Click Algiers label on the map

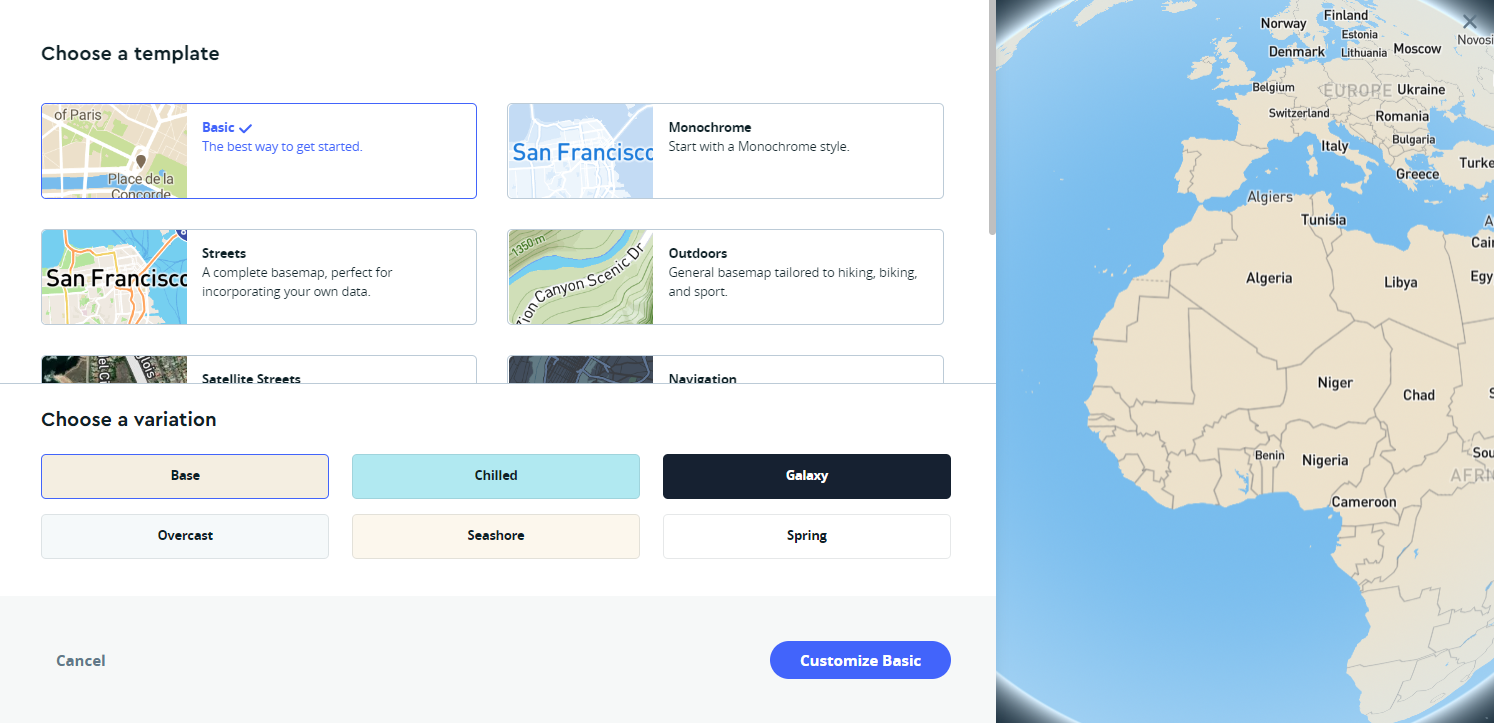coord(1270,197)
